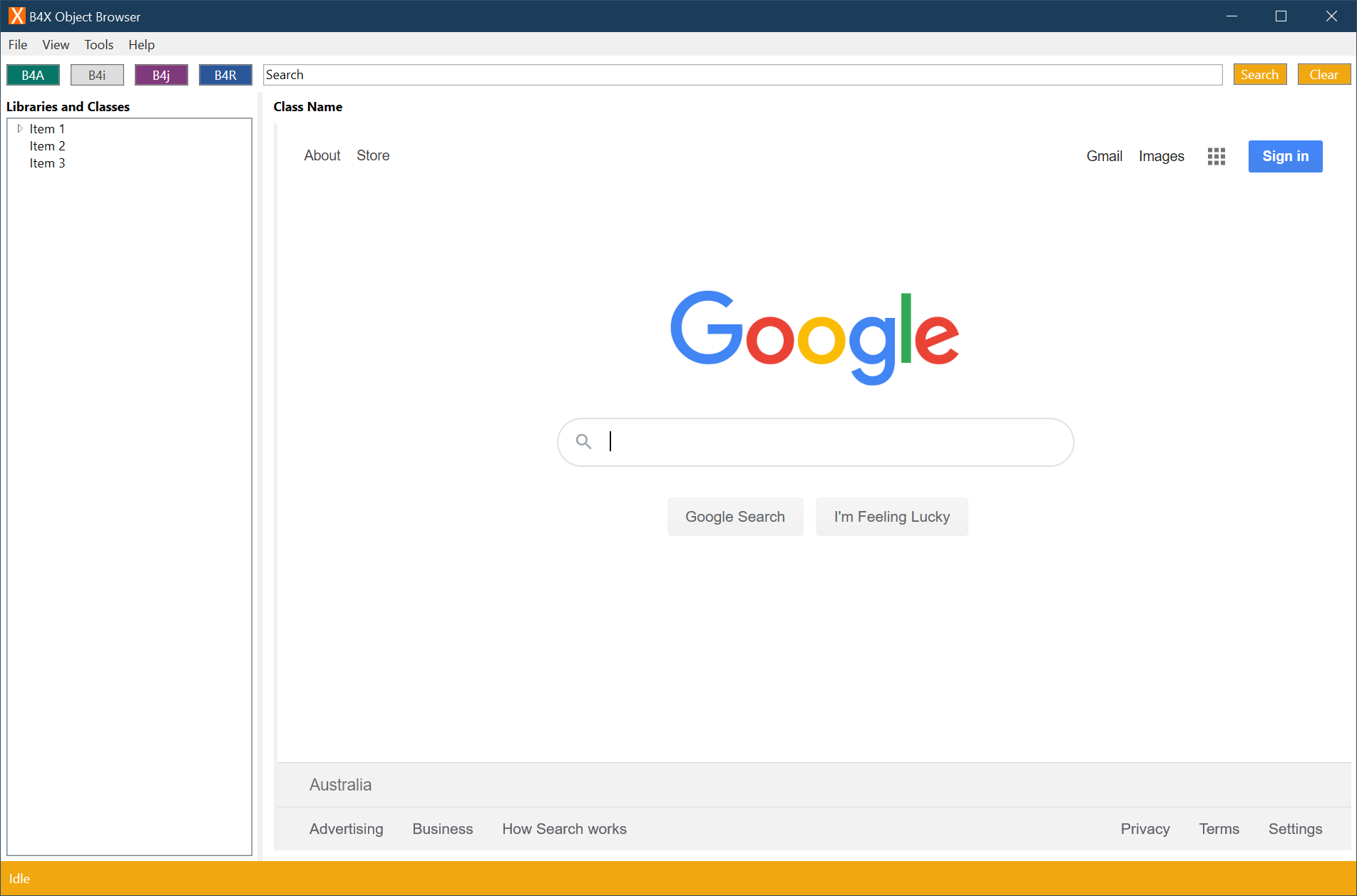Open the Images link

click(1162, 156)
